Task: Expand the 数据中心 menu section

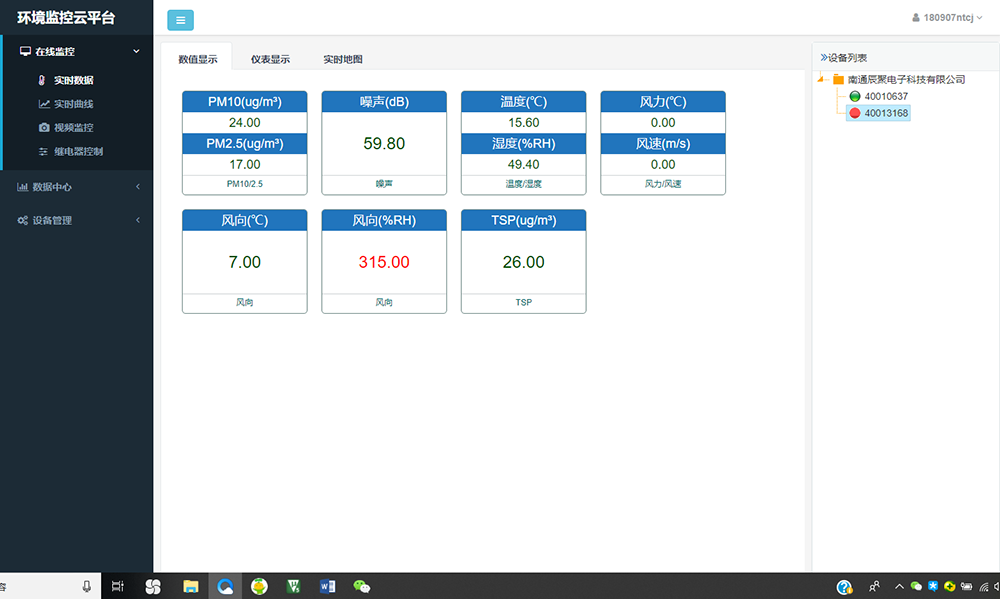Action: (77, 187)
